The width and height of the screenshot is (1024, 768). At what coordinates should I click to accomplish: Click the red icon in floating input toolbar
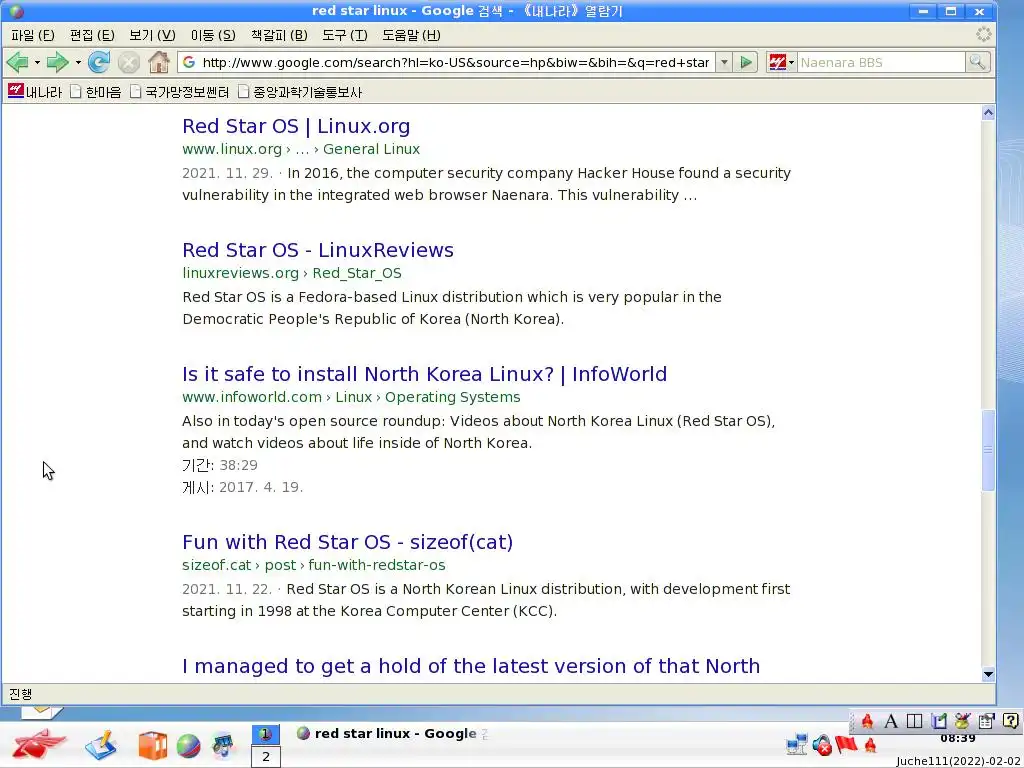[867, 721]
